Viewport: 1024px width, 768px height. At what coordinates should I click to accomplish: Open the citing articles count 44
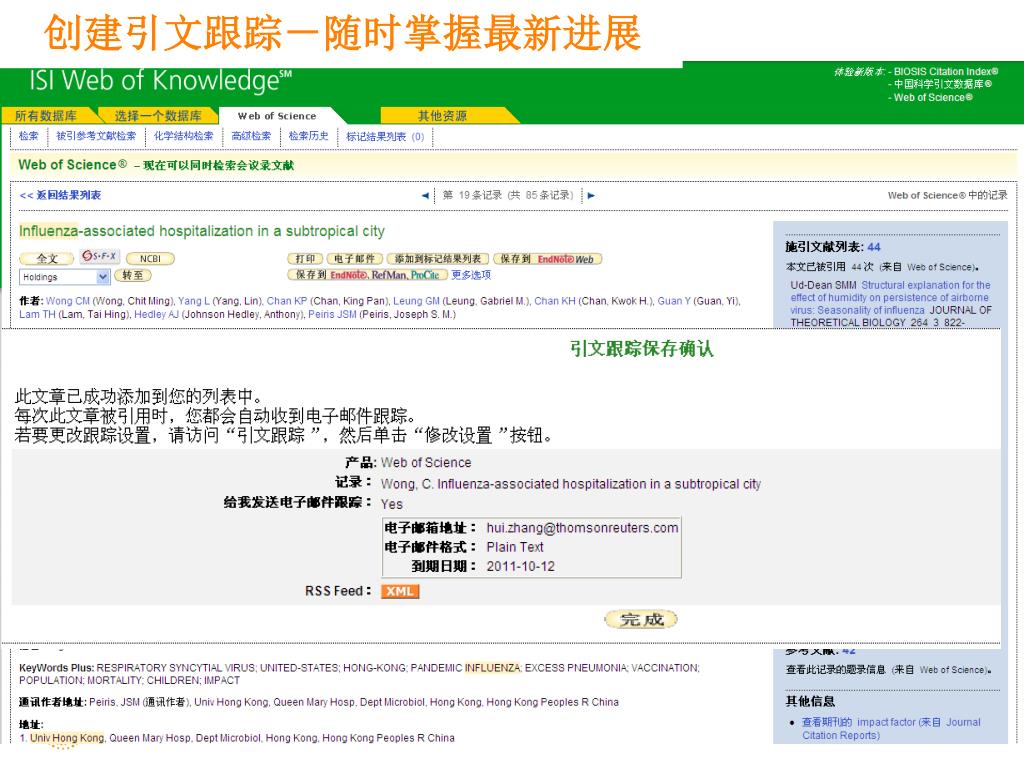click(874, 247)
